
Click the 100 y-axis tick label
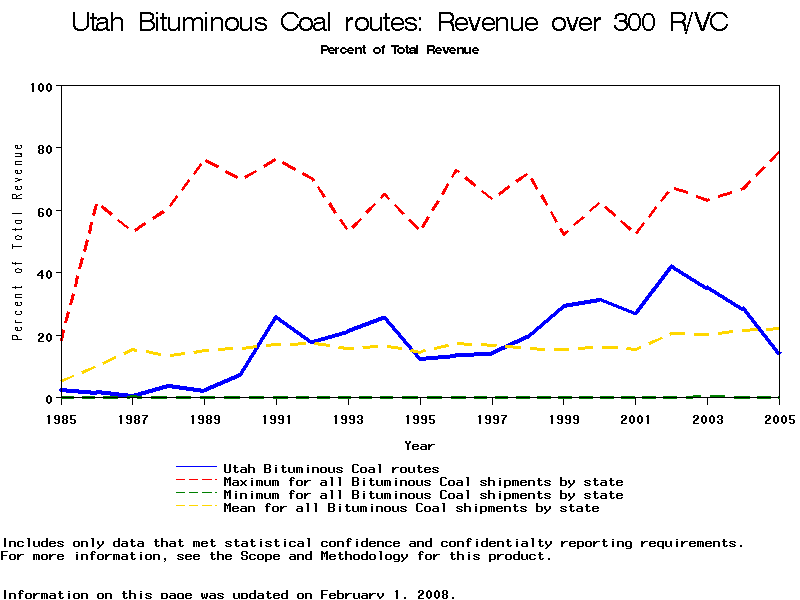[x=41, y=87]
